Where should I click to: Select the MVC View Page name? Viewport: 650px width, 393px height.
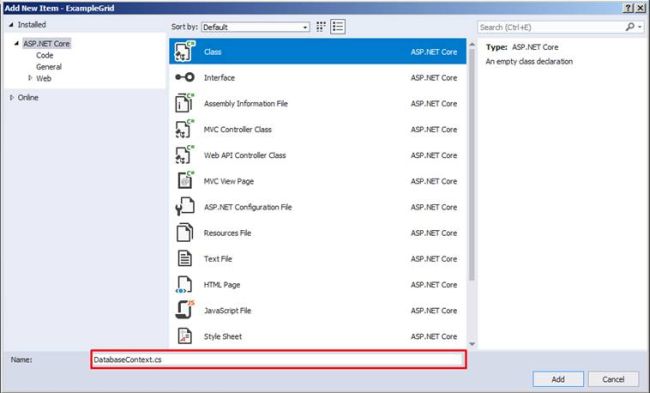[229, 181]
